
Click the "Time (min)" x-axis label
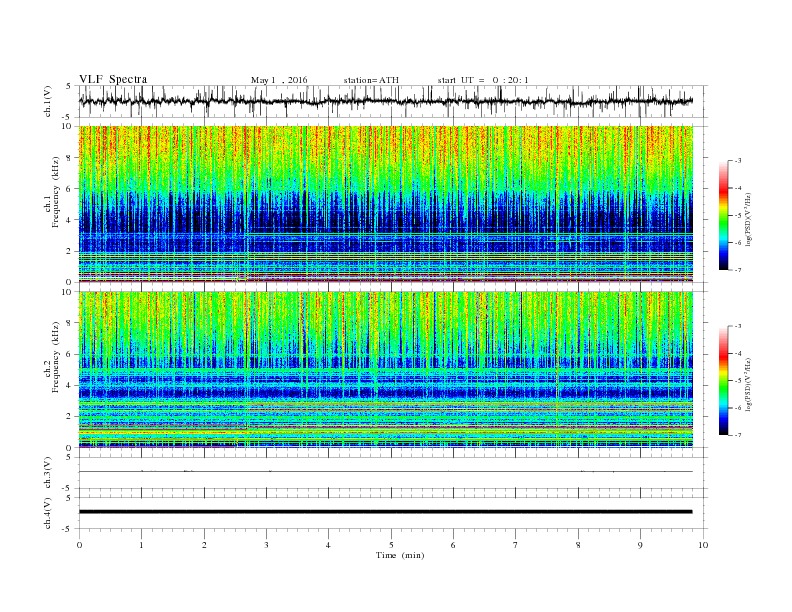tap(400, 555)
